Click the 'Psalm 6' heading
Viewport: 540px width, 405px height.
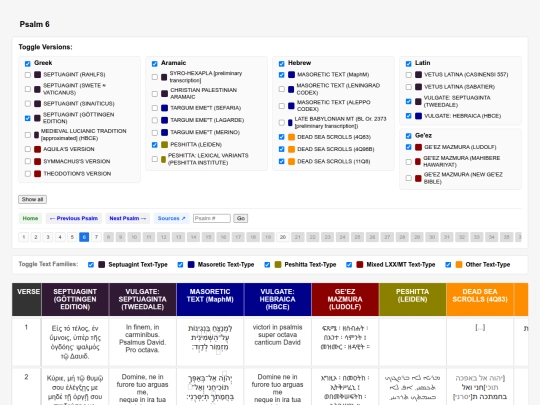click(34, 24)
